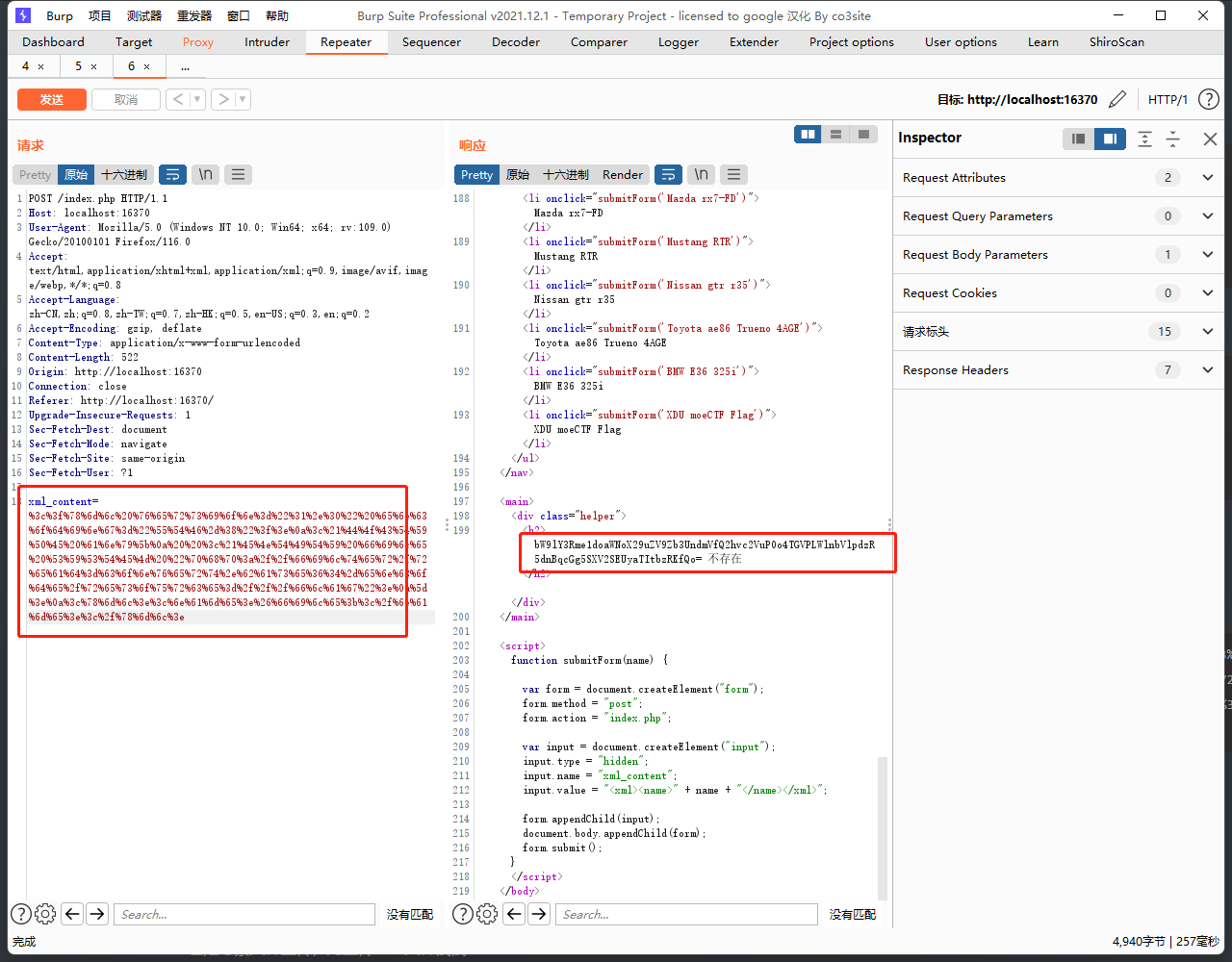This screenshot has width=1232, height=962.
Task: Open the previous-history dropdown arrow
Action: [197, 99]
